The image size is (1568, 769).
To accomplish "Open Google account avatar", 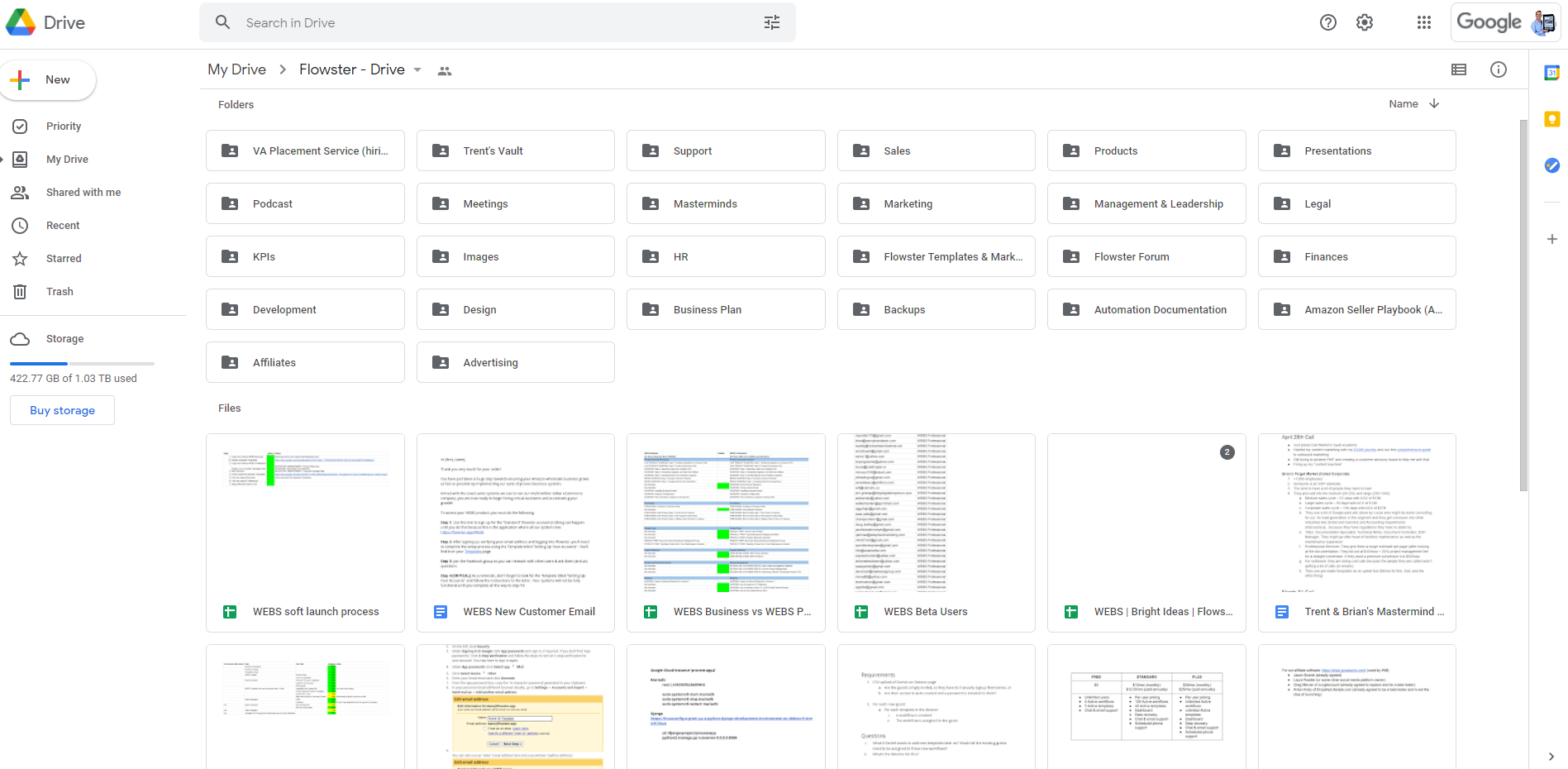I will point(1543,22).
